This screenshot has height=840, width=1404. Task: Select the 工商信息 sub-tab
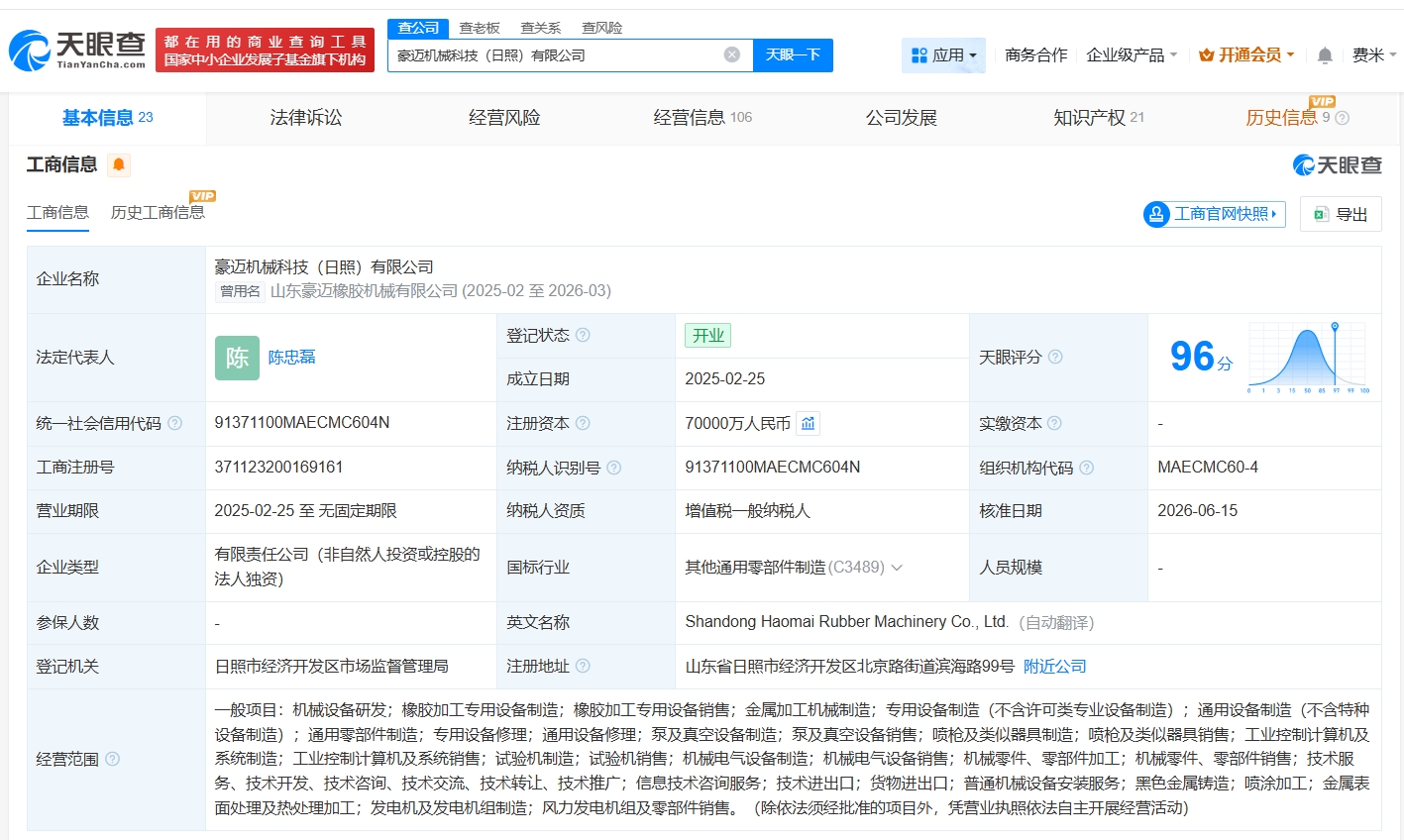click(57, 213)
